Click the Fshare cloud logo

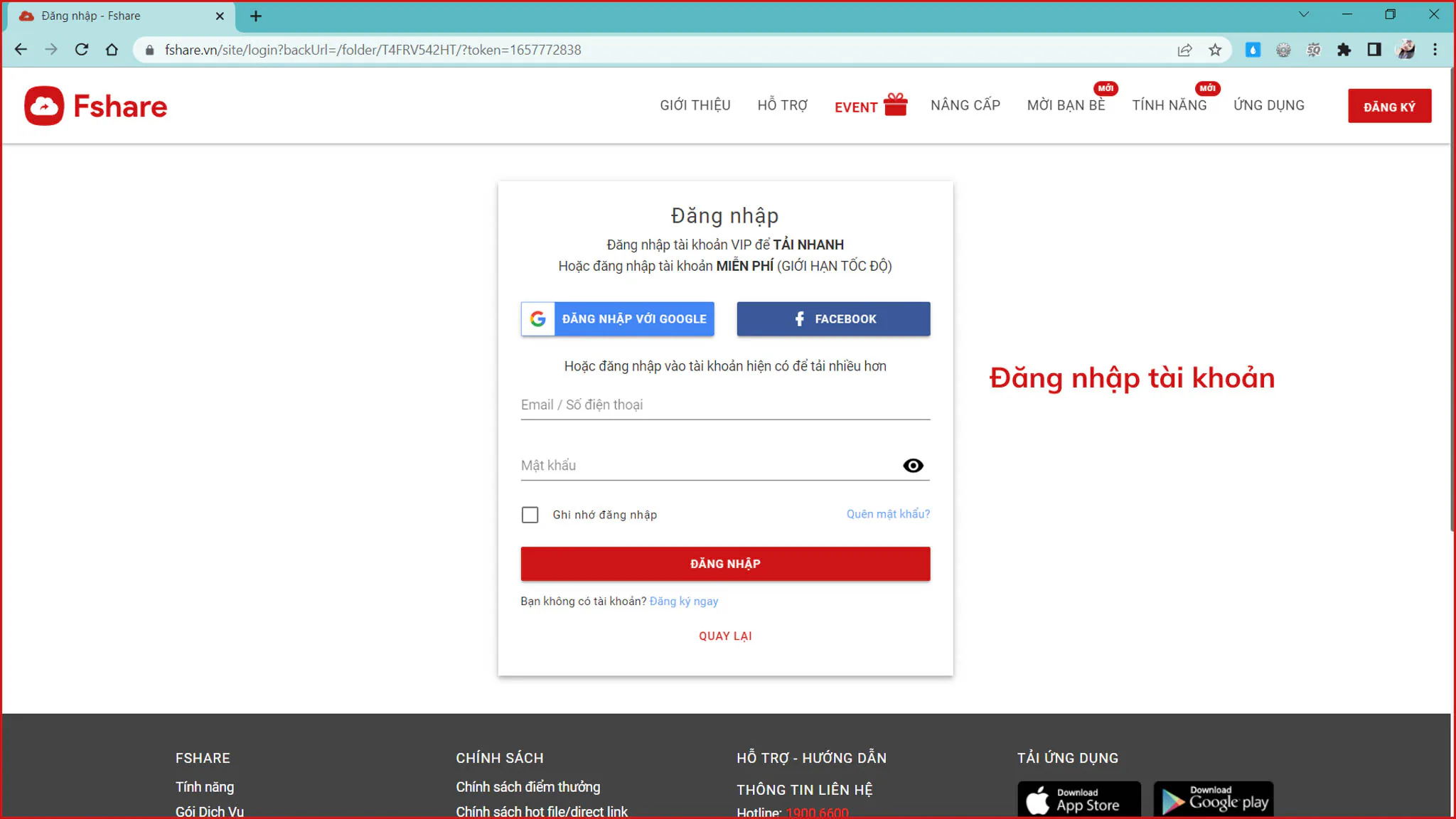click(44, 106)
